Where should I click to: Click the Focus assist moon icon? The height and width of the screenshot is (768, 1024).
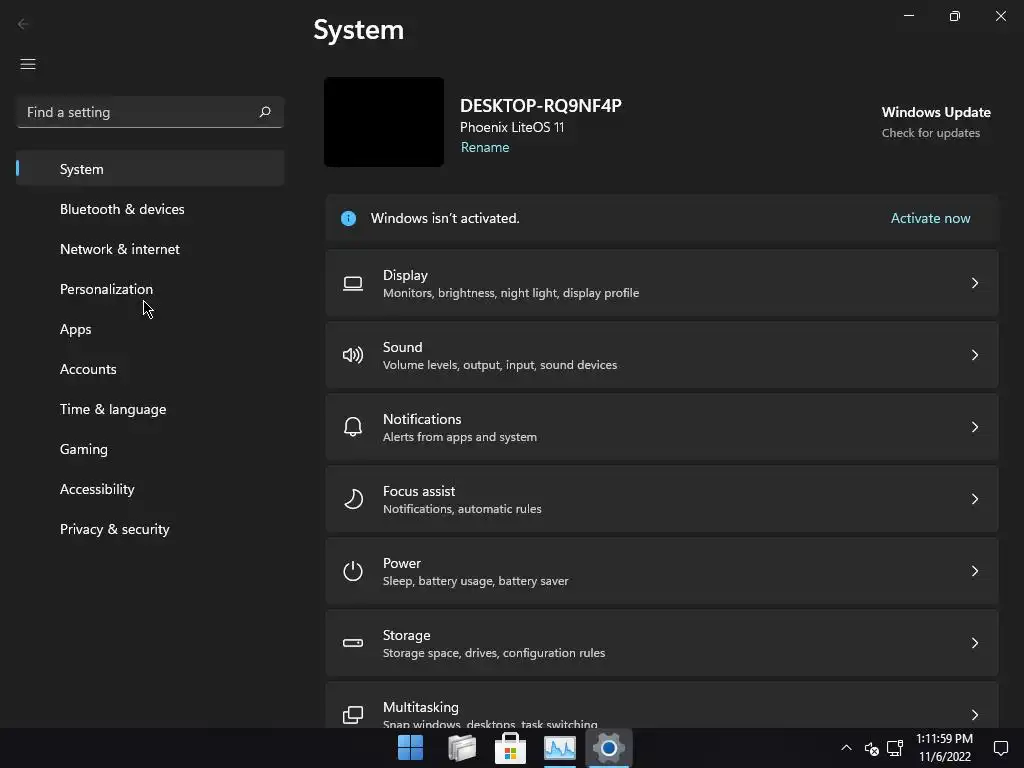click(353, 499)
